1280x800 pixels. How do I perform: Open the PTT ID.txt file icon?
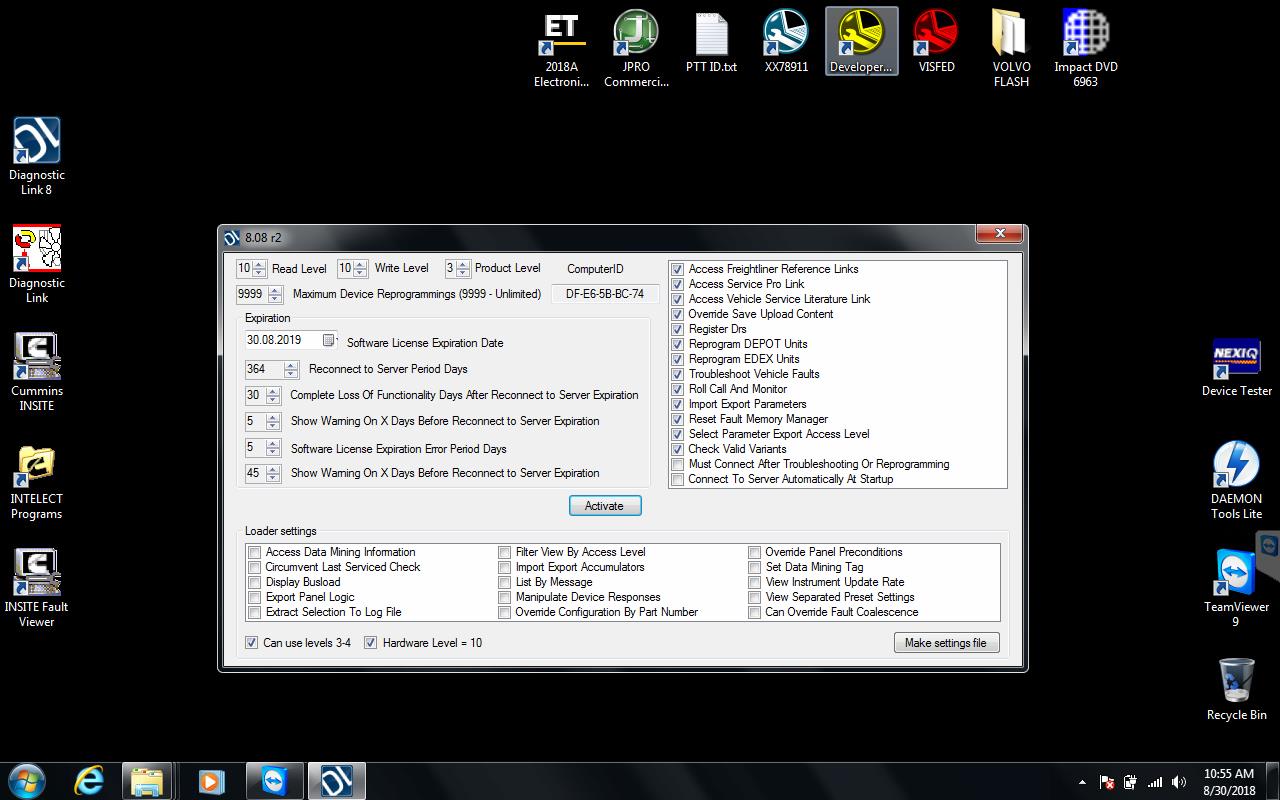tap(711, 42)
